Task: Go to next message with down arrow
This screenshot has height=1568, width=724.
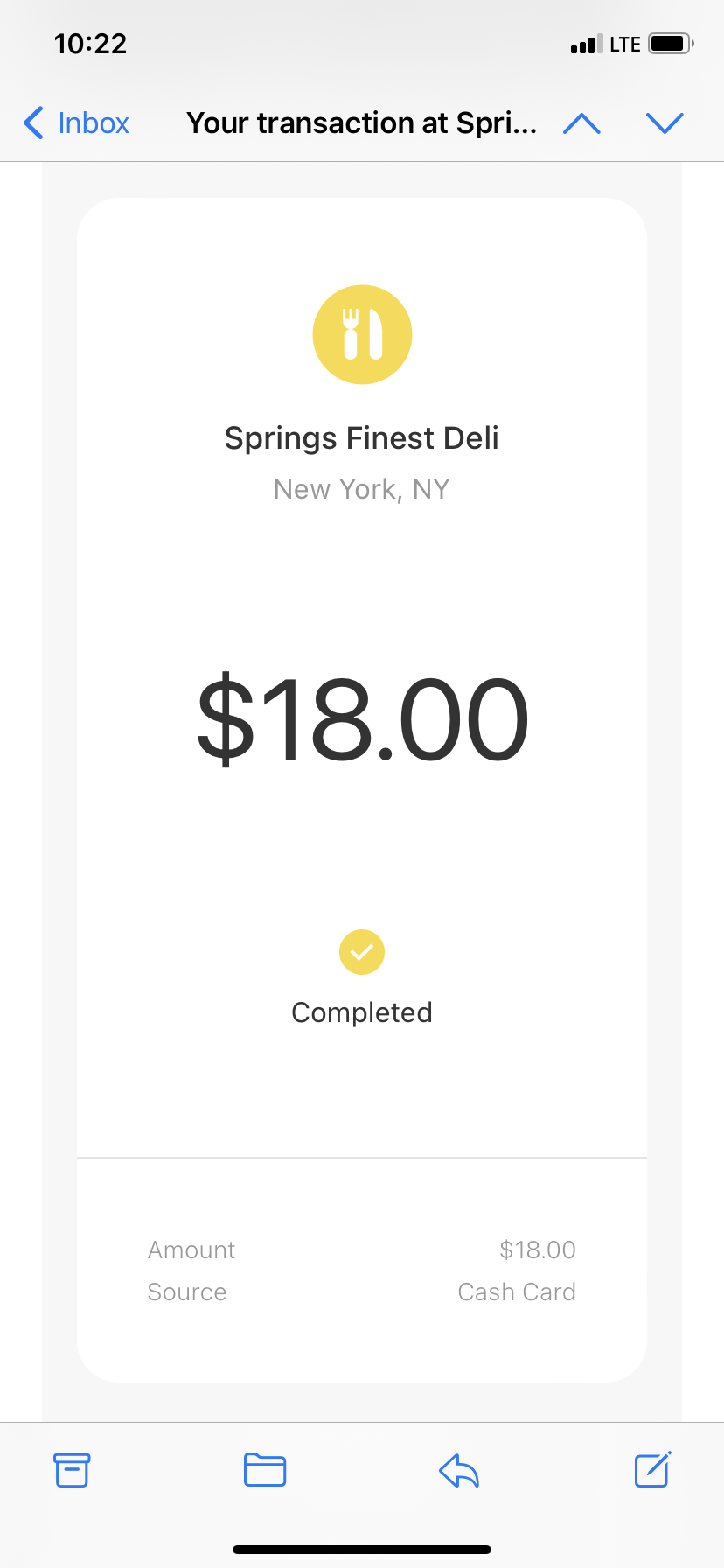Action: click(x=665, y=123)
